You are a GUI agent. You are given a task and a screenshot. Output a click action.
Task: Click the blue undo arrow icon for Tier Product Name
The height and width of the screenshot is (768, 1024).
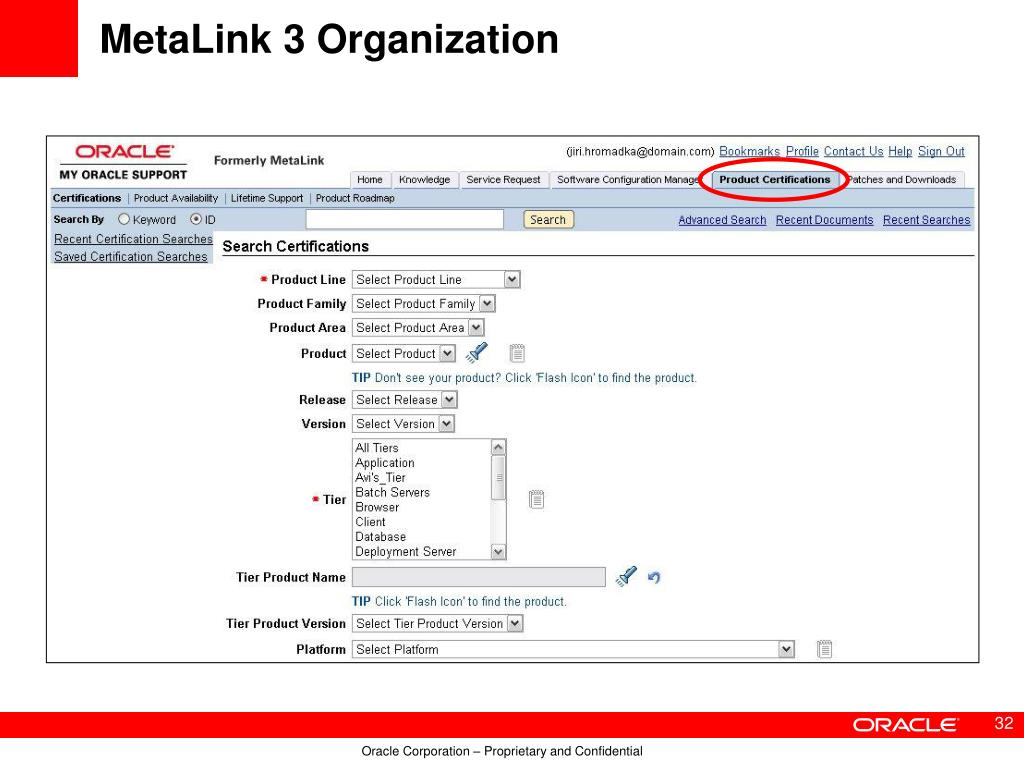(x=654, y=577)
